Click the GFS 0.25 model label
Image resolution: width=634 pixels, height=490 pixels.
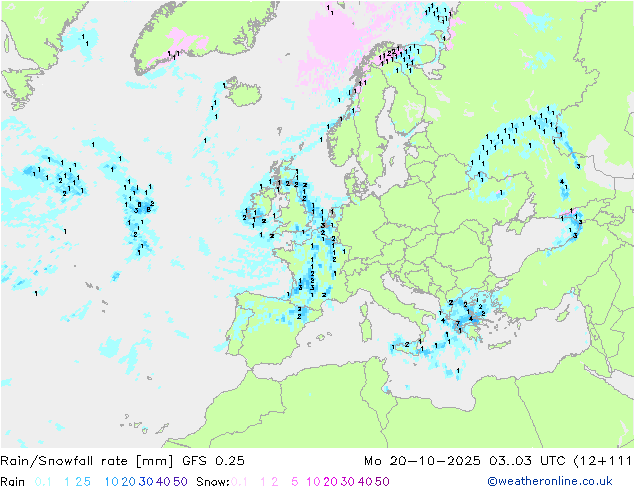tap(213, 461)
